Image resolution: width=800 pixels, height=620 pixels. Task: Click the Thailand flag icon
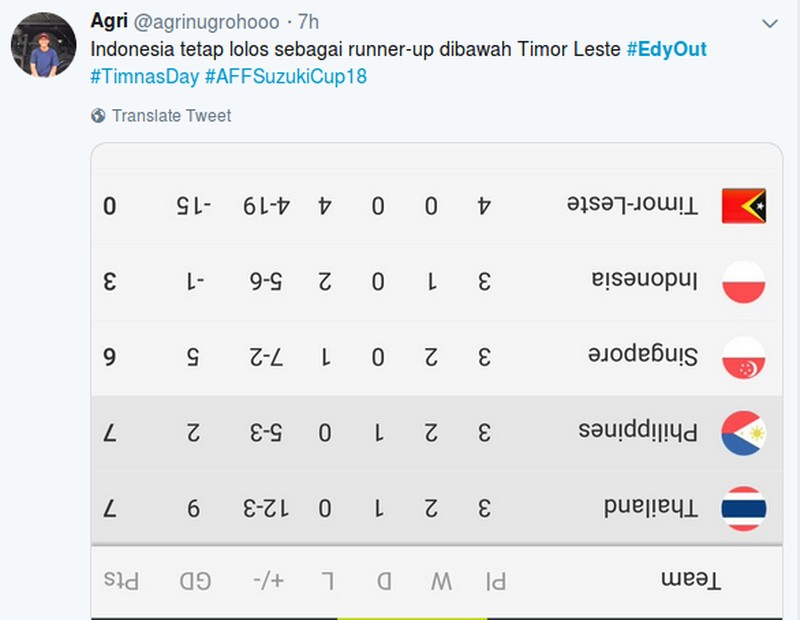point(743,508)
